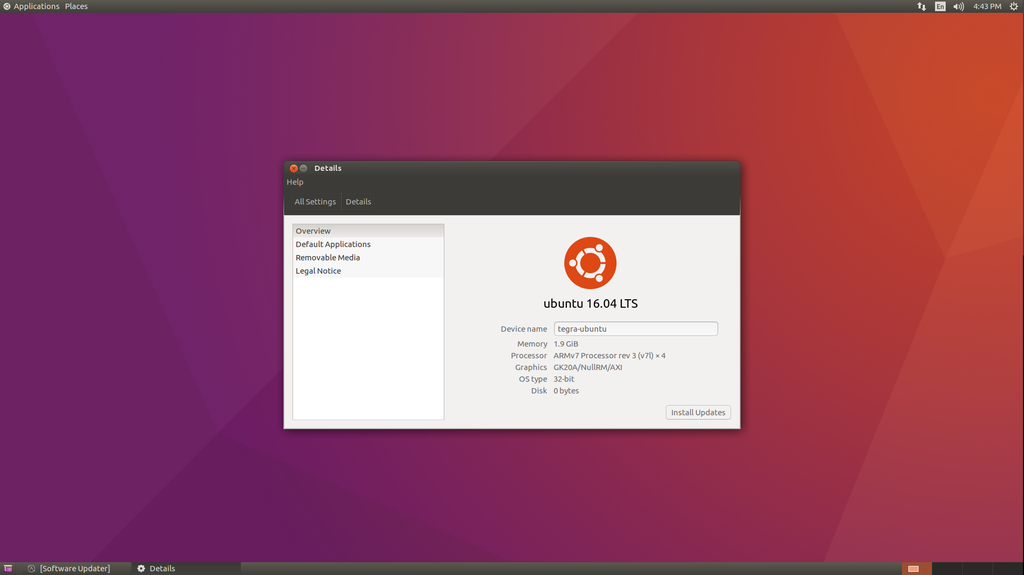Click the 'Processor' label
Screen dimensions: 1024x575
[529, 355]
